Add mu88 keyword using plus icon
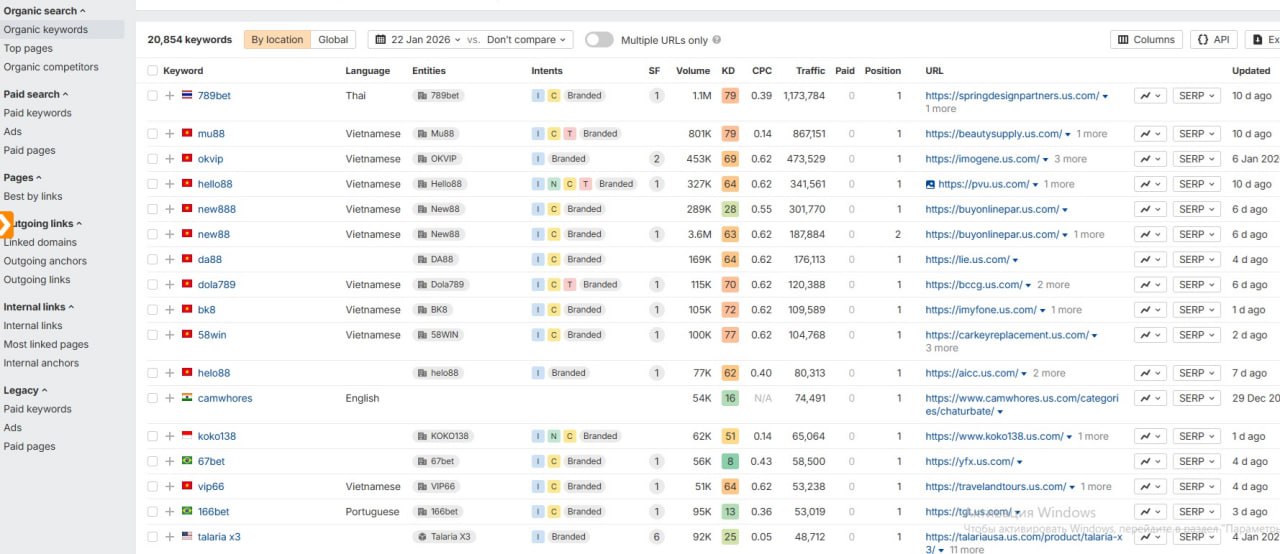Screen dimensions: 1280x554 point(170,134)
